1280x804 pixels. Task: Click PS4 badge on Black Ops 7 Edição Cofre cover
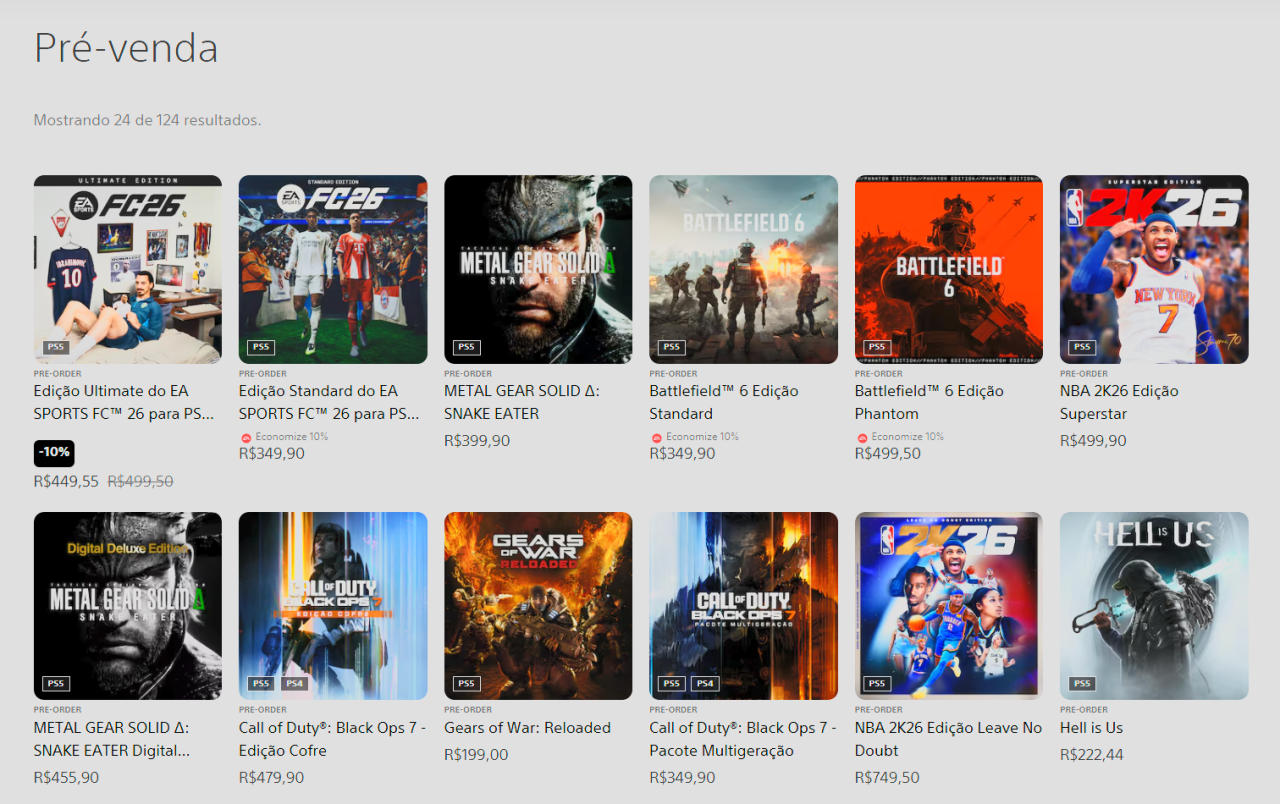(294, 684)
